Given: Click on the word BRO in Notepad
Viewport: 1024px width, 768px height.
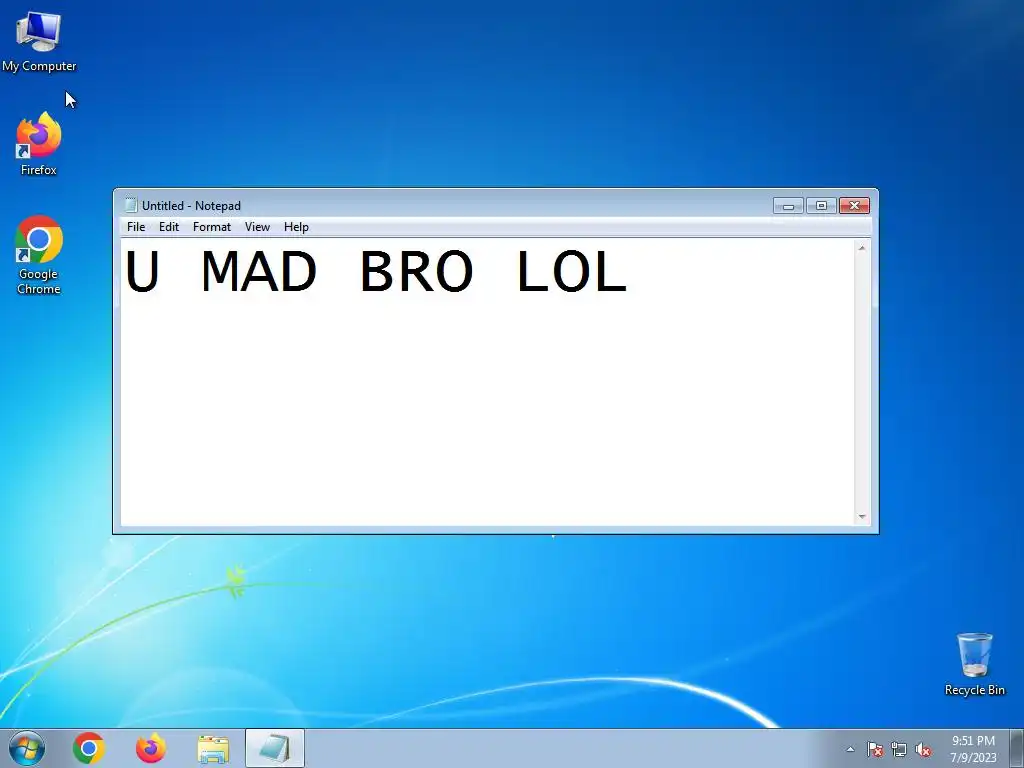Looking at the screenshot, I should pyautogui.click(x=417, y=271).
